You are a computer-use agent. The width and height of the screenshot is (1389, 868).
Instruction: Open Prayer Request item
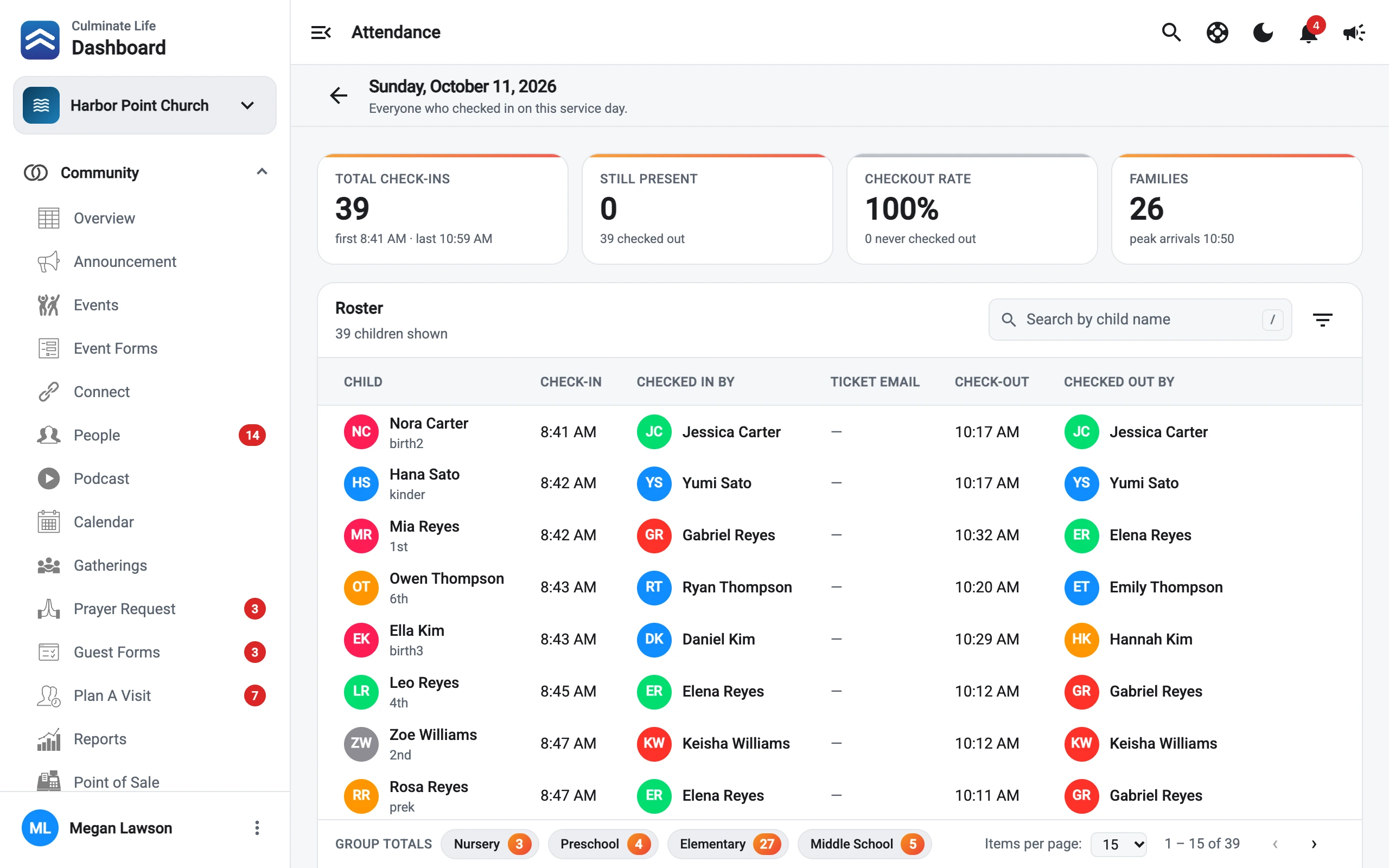coord(145,609)
